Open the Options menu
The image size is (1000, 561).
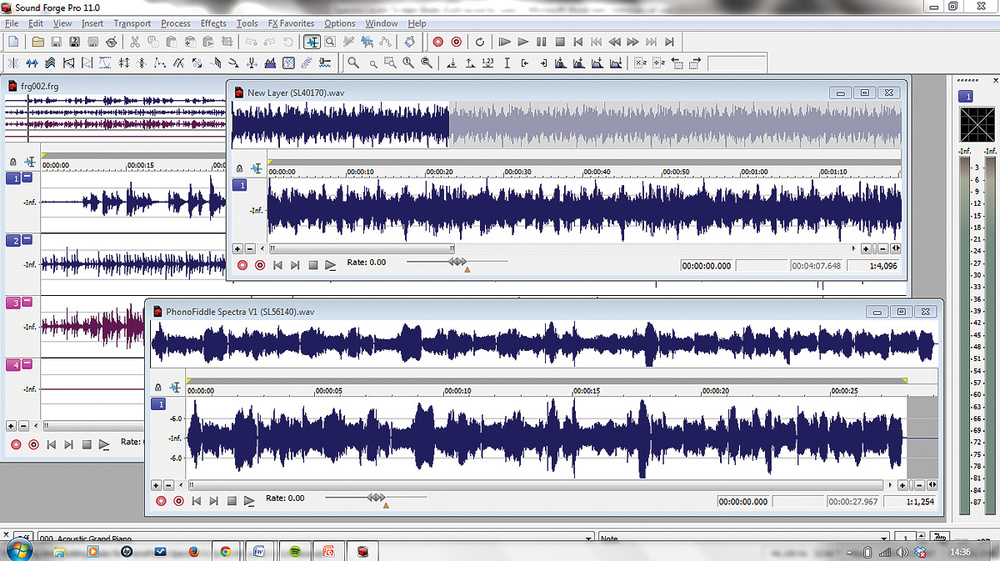tap(340, 24)
